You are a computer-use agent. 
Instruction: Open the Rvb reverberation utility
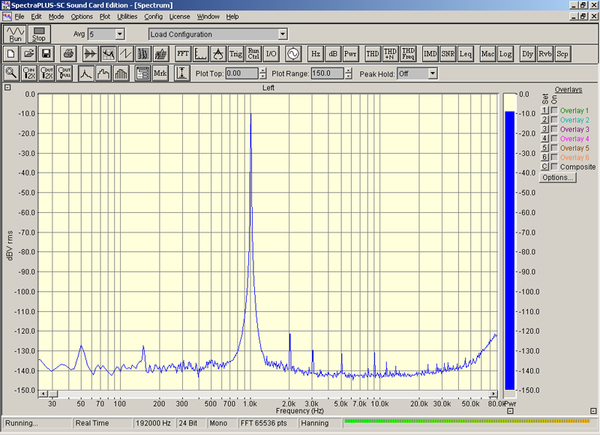pos(545,54)
